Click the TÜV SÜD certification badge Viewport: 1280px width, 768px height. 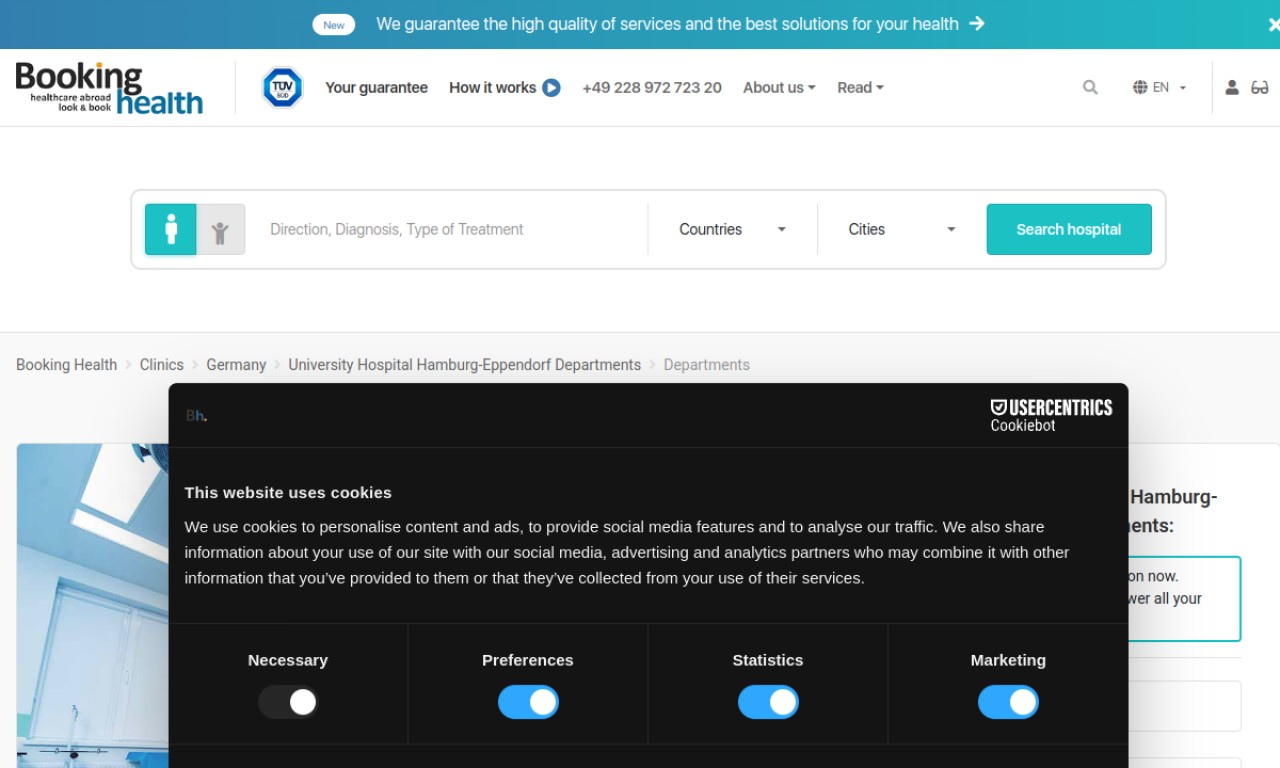pyautogui.click(x=282, y=88)
